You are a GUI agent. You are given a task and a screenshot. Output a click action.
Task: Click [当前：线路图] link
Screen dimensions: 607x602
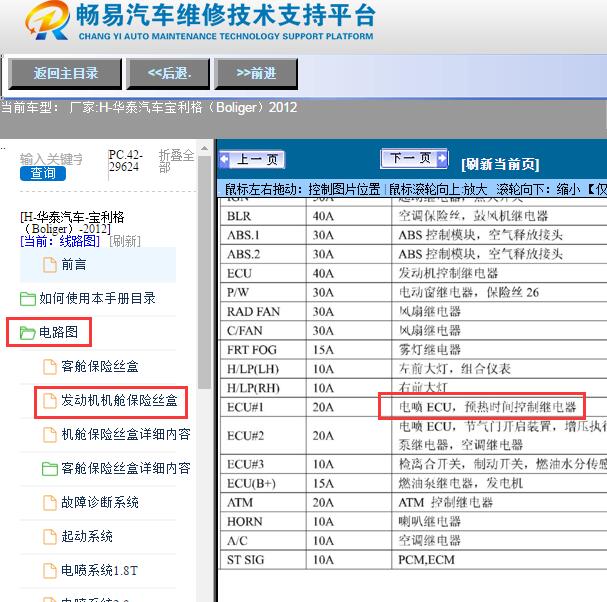pyautogui.click(x=60, y=241)
